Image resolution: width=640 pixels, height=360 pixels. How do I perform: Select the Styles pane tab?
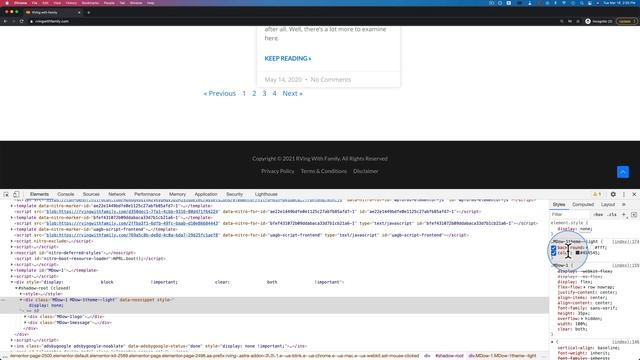[x=559, y=204]
